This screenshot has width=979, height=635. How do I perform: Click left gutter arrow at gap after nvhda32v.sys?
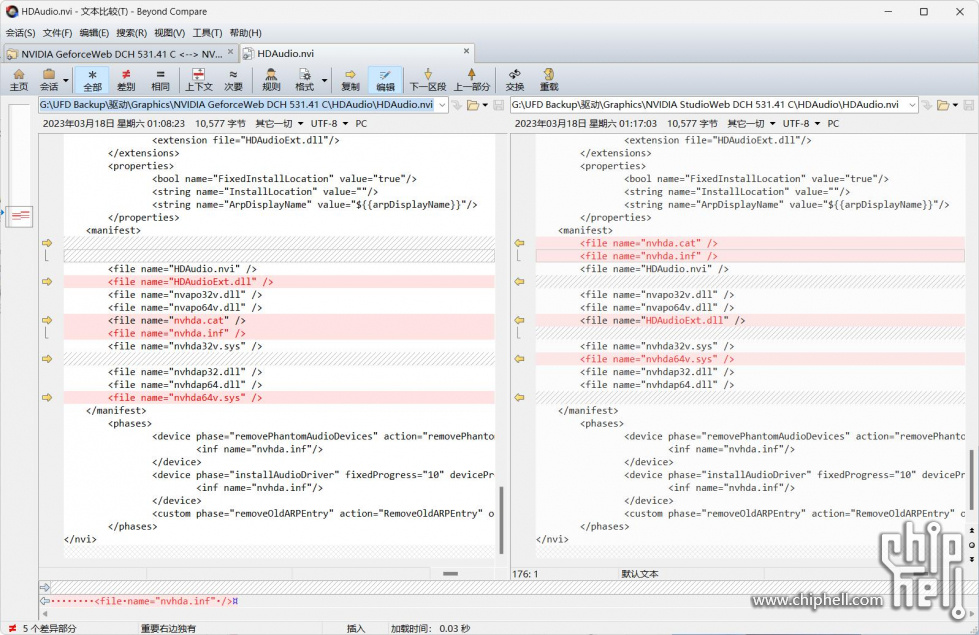point(47,359)
